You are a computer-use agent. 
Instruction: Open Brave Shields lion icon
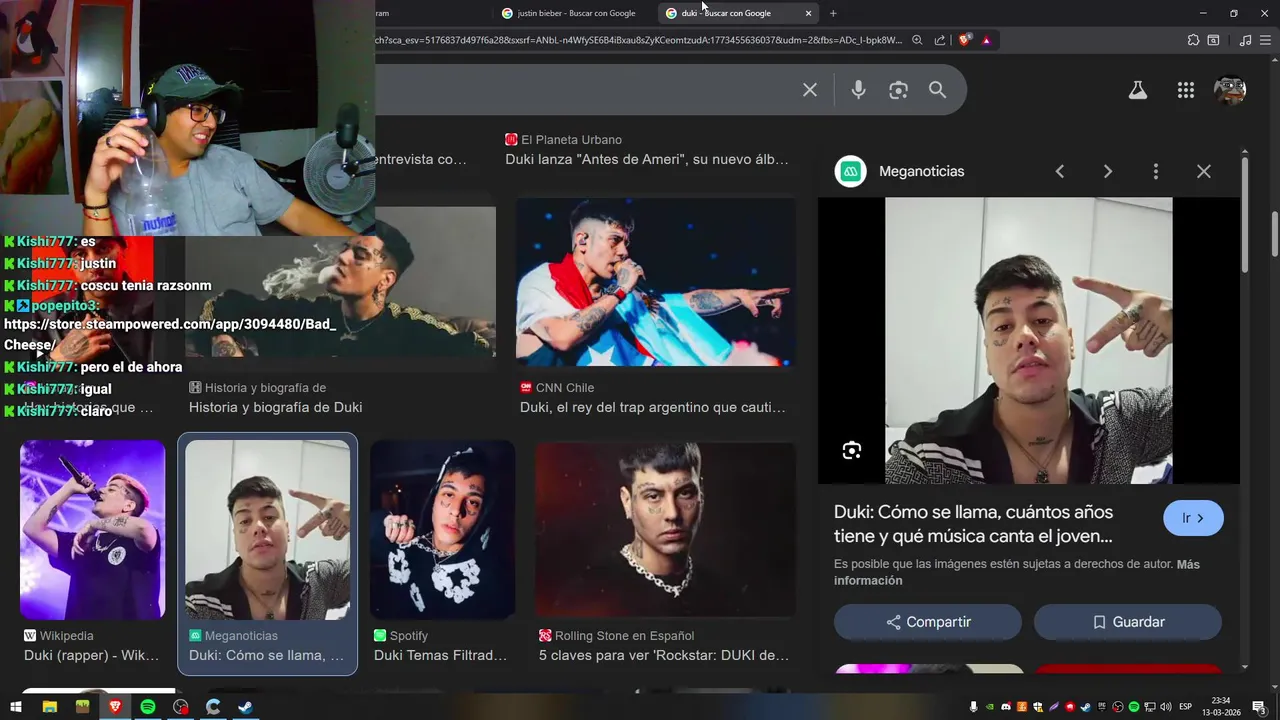[x=964, y=40]
